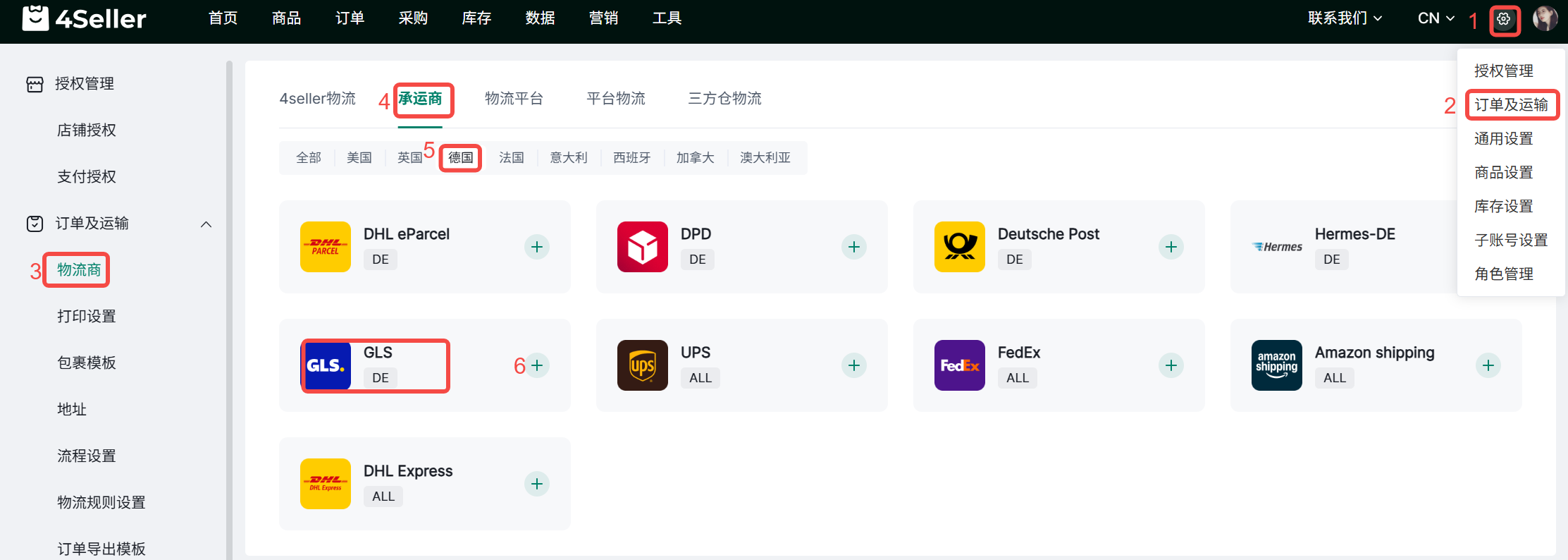Open the CN language dropdown
This screenshot has height=560, width=1568.
1436,18
